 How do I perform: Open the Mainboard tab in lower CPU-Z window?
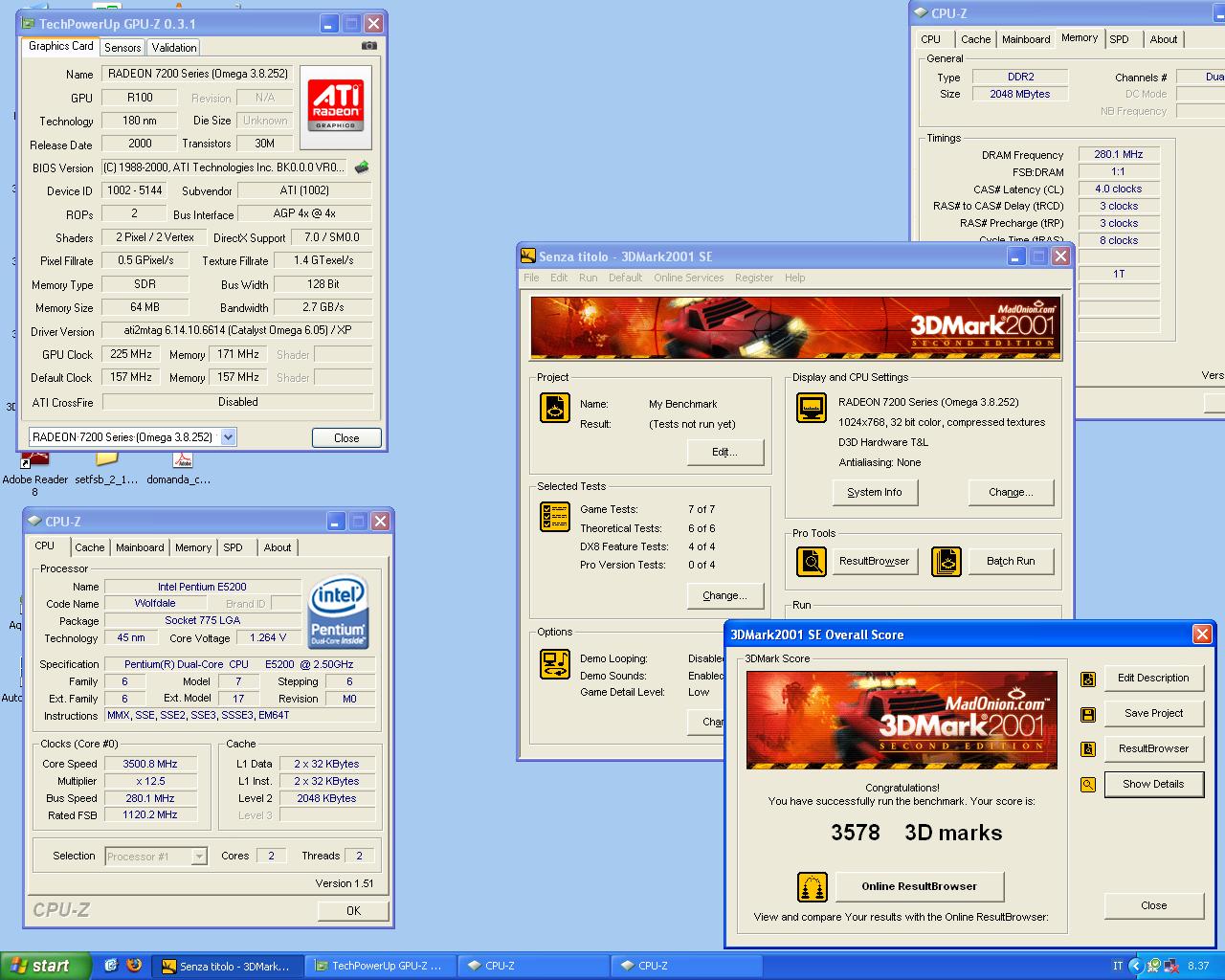coord(140,547)
